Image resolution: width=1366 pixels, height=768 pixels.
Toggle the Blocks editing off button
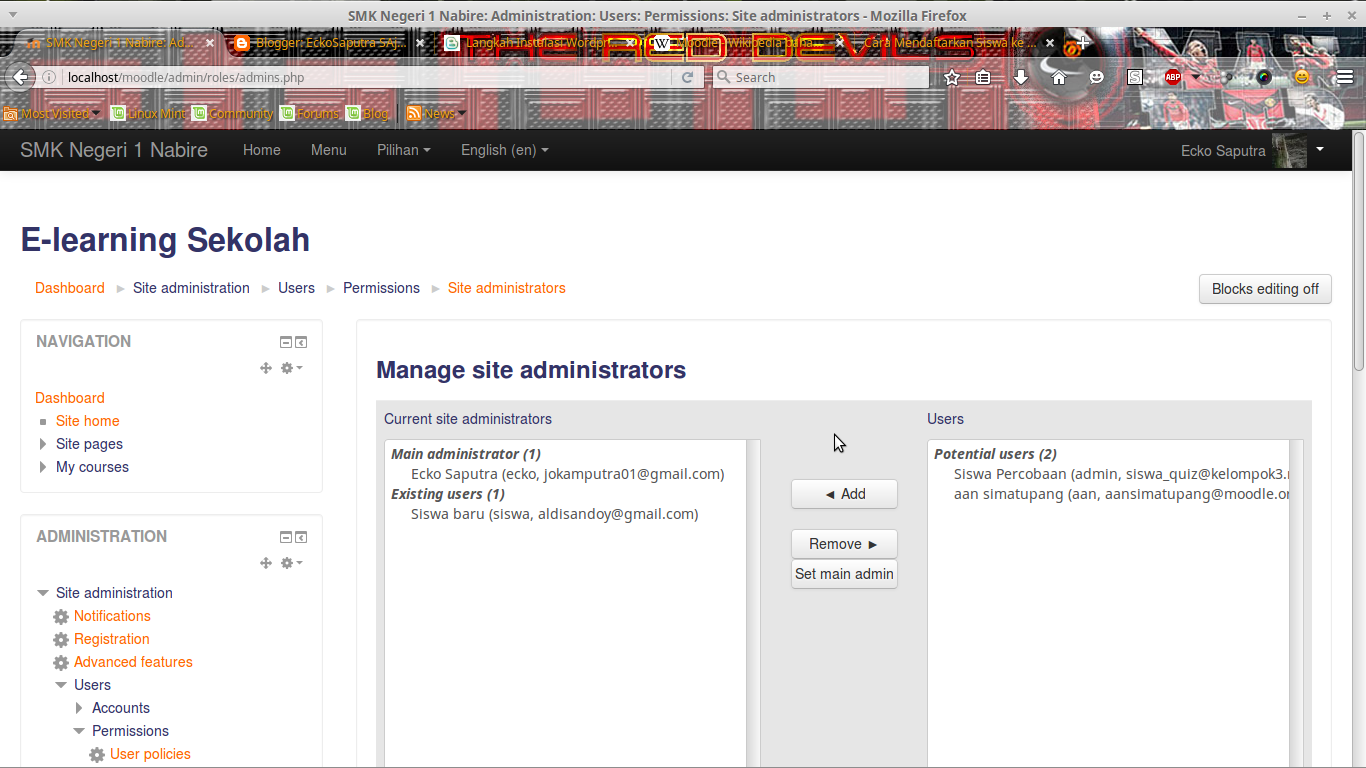(x=1264, y=289)
